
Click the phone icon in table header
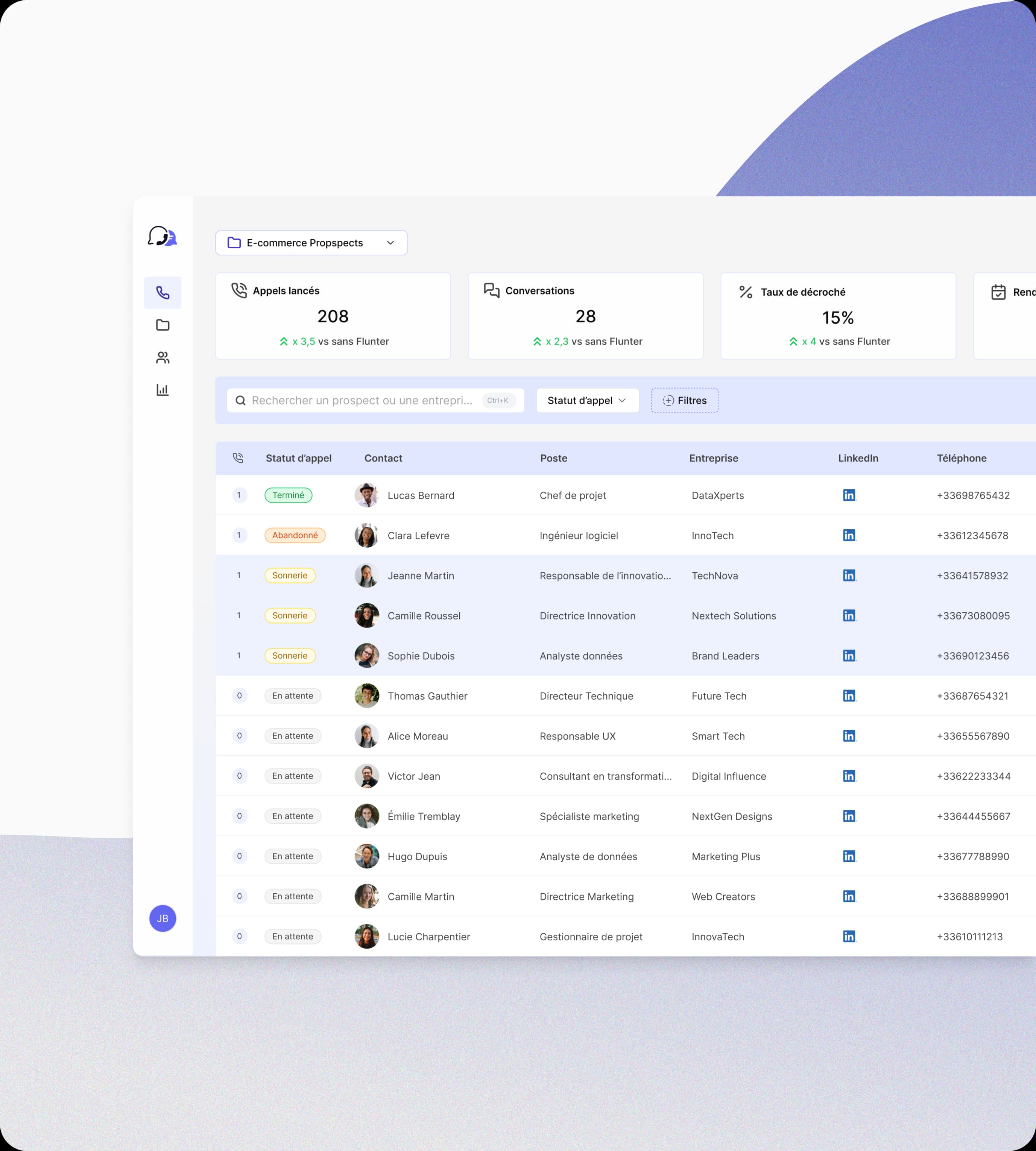238,458
